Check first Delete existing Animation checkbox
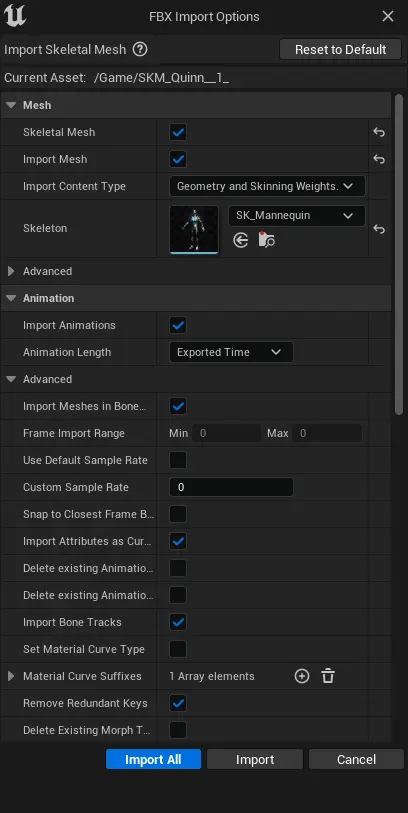This screenshot has width=408, height=813. [x=178, y=568]
